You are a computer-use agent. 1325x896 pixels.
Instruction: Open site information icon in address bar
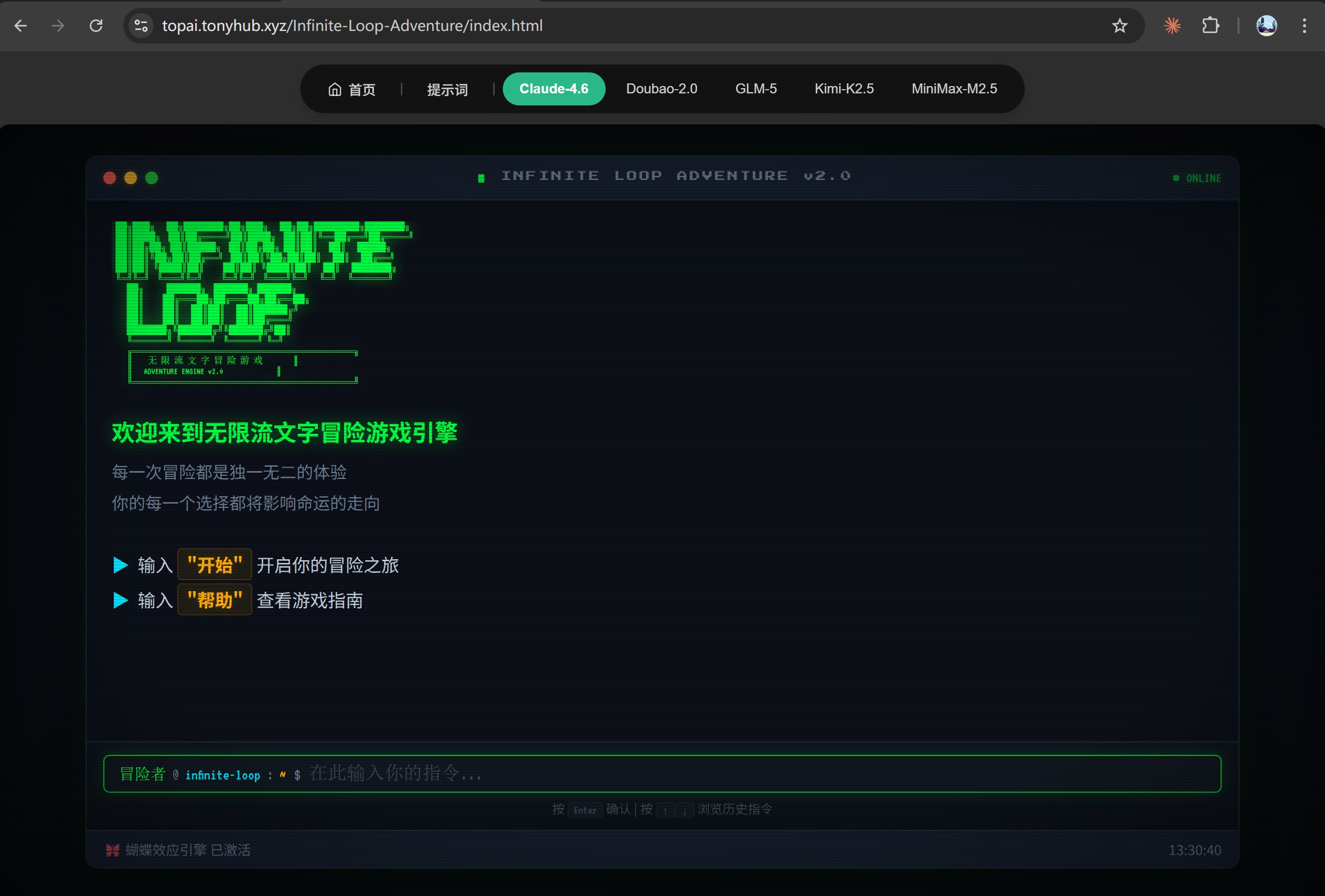[141, 26]
